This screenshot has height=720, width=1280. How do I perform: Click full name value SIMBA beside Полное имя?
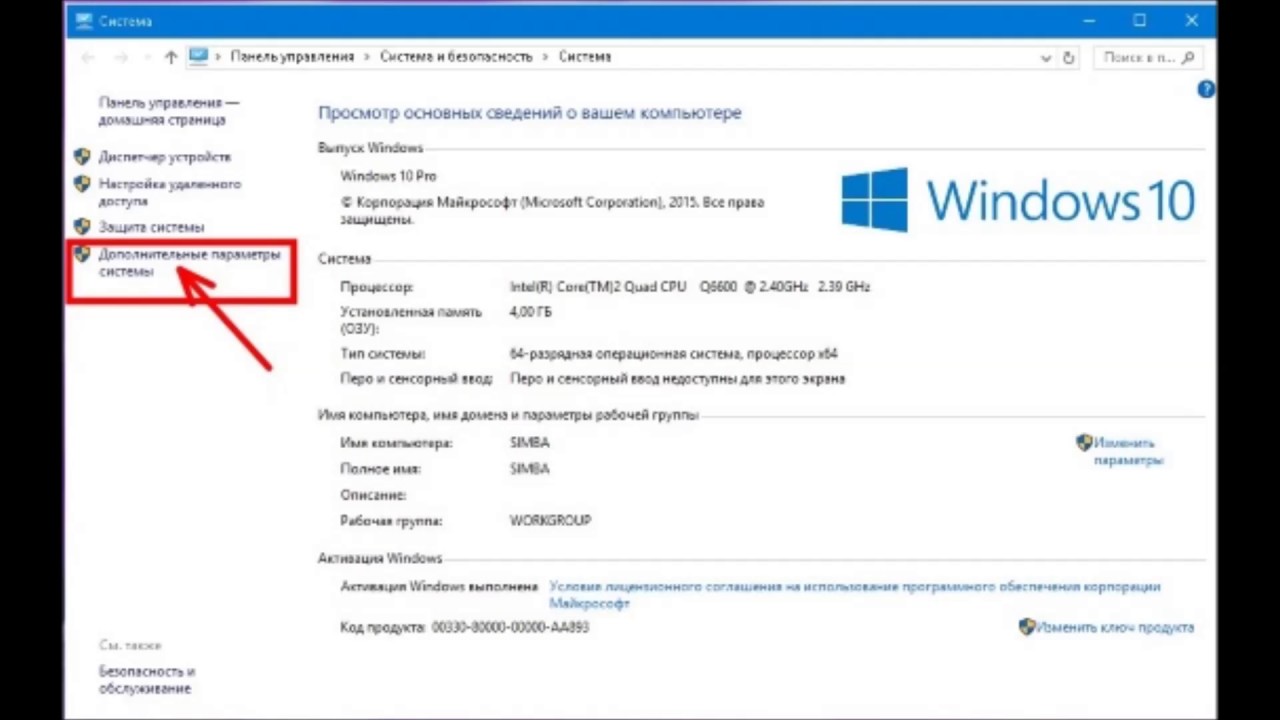coord(530,468)
